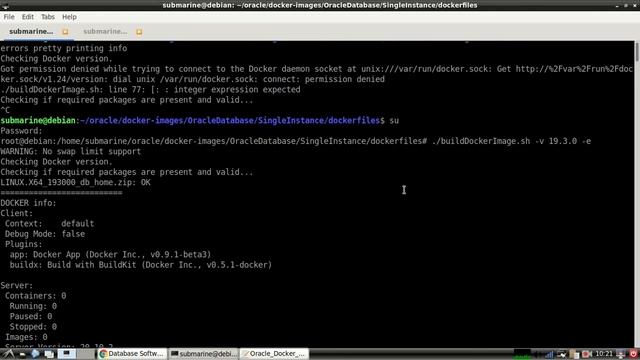The height and width of the screenshot is (360, 640).
Task: Open the Oracle_Docker editor taskbar window
Action: point(274,353)
